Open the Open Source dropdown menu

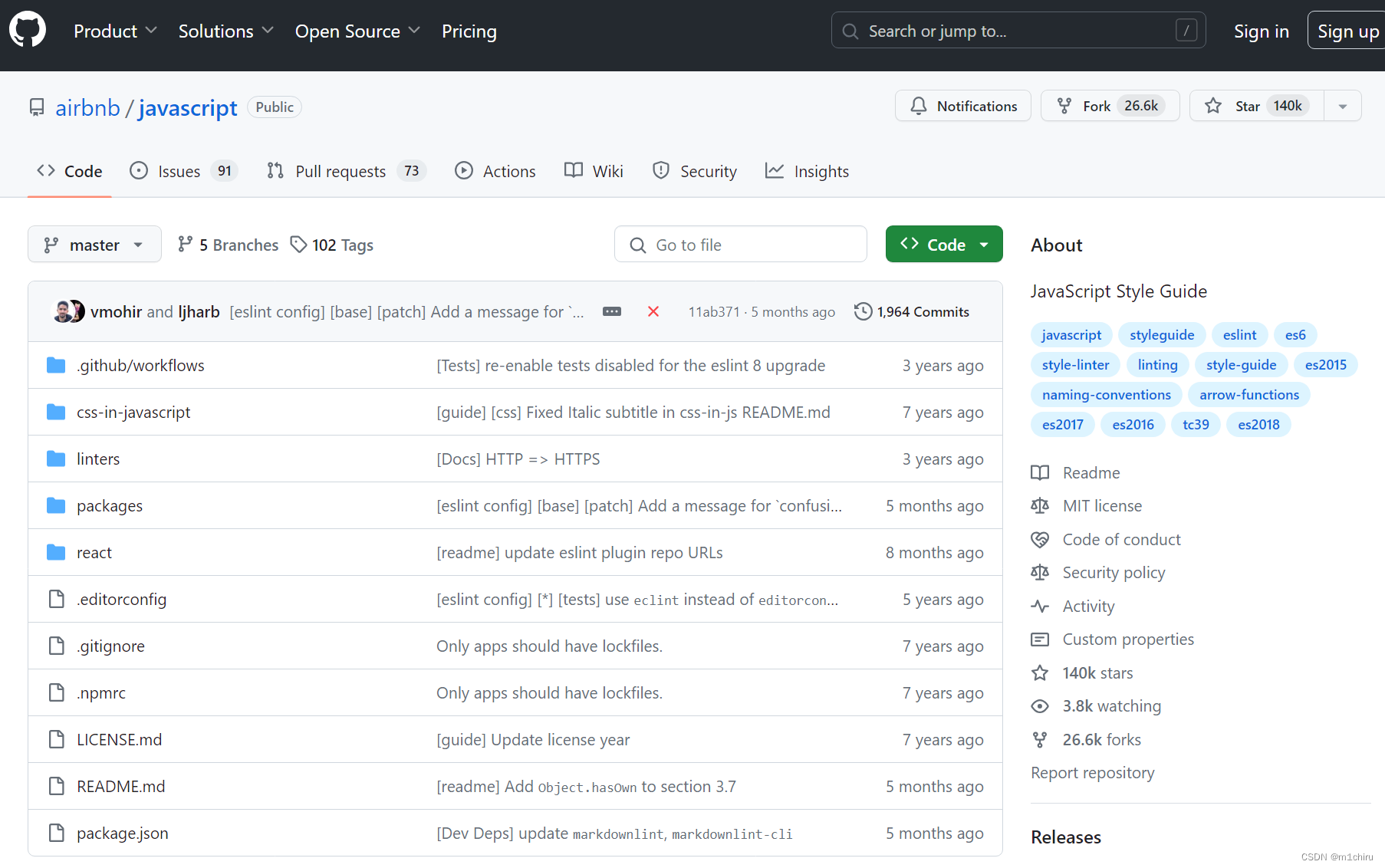tap(357, 31)
